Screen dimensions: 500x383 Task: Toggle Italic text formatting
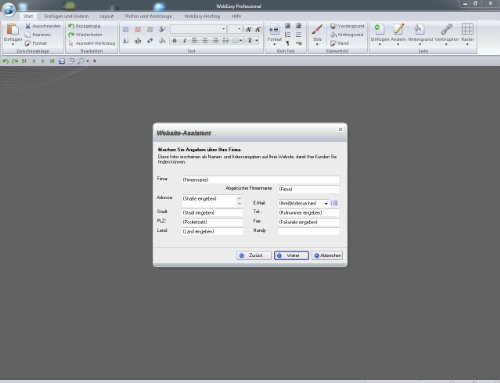click(x=185, y=41)
